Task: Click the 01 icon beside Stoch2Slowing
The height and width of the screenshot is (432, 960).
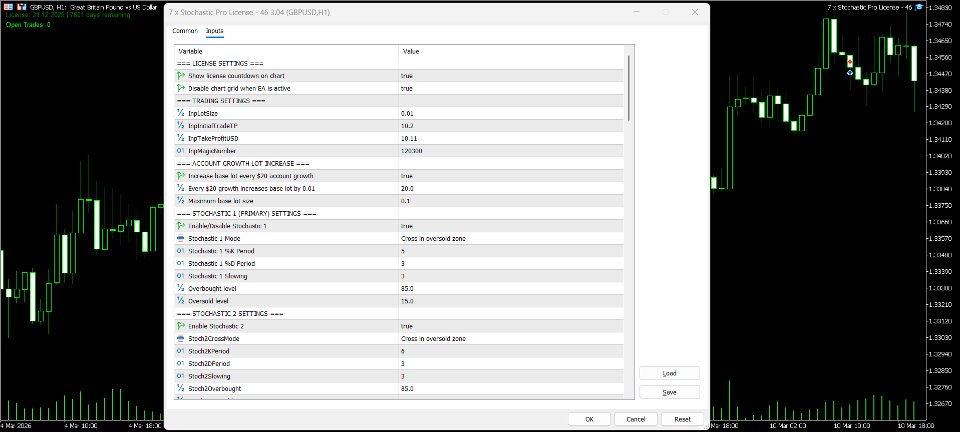Action: (x=181, y=376)
